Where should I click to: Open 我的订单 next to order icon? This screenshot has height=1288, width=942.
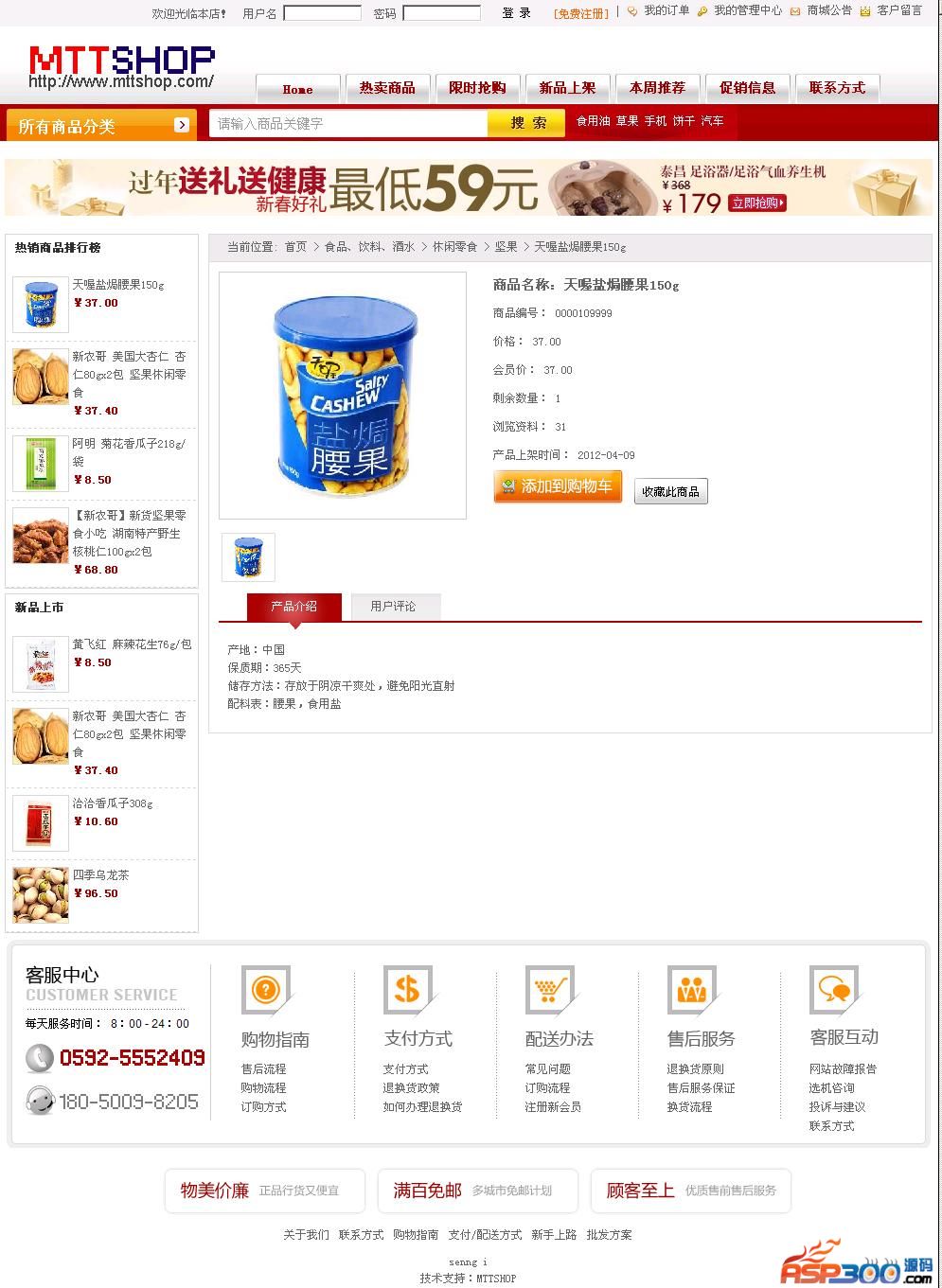(x=667, y=10)
